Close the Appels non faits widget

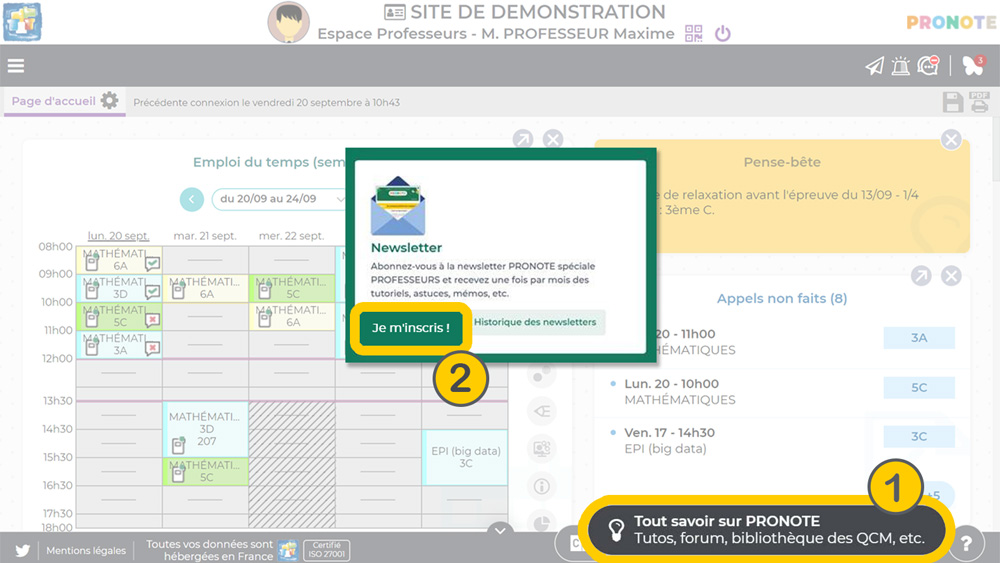click(951, 276)
